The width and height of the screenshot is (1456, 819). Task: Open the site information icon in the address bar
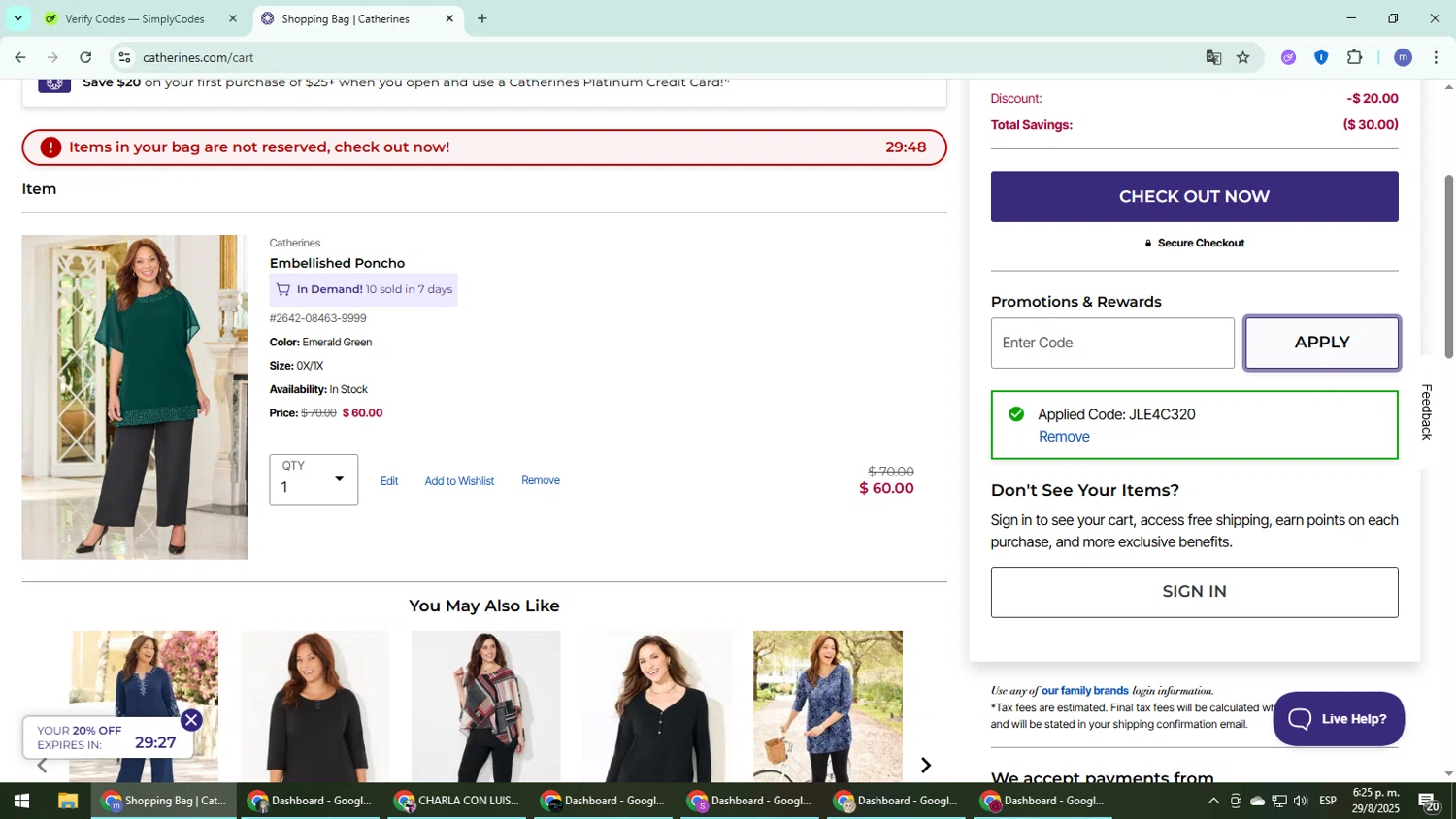pos(124,57)
